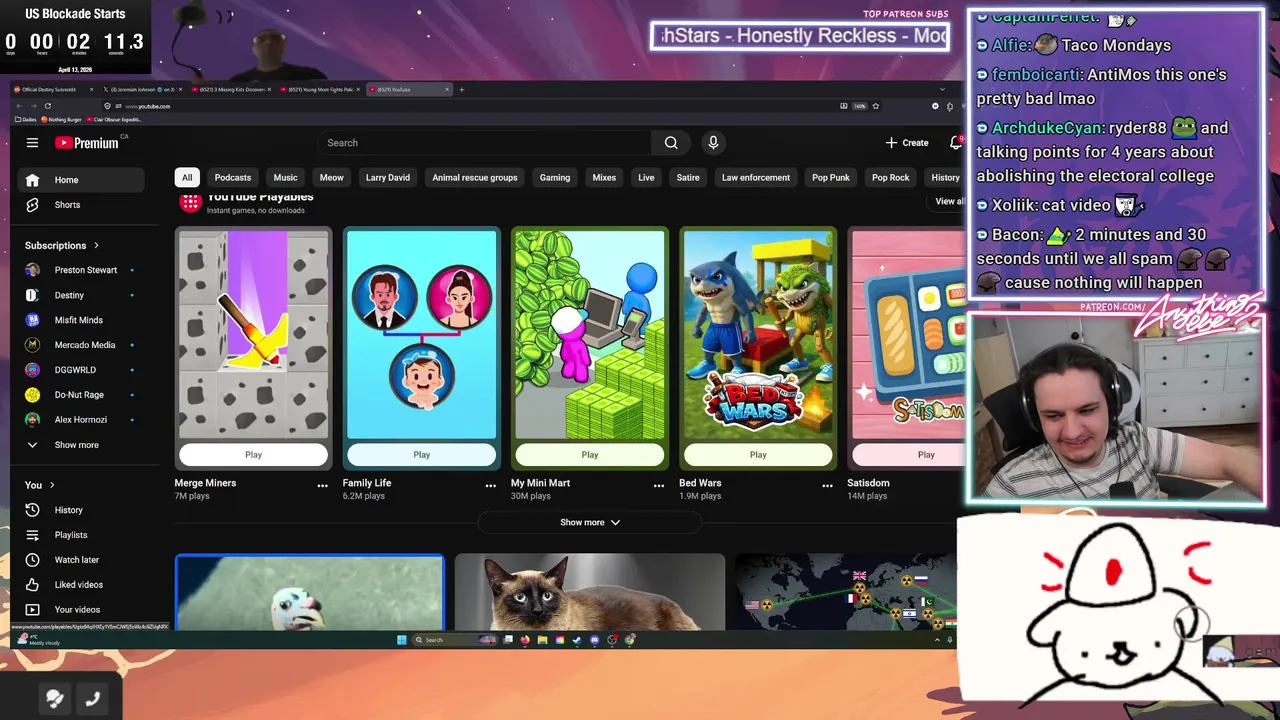1280x720 pixels.
Task: Open the Alex Hormozi subscription
Action: [x=80, y=420]
